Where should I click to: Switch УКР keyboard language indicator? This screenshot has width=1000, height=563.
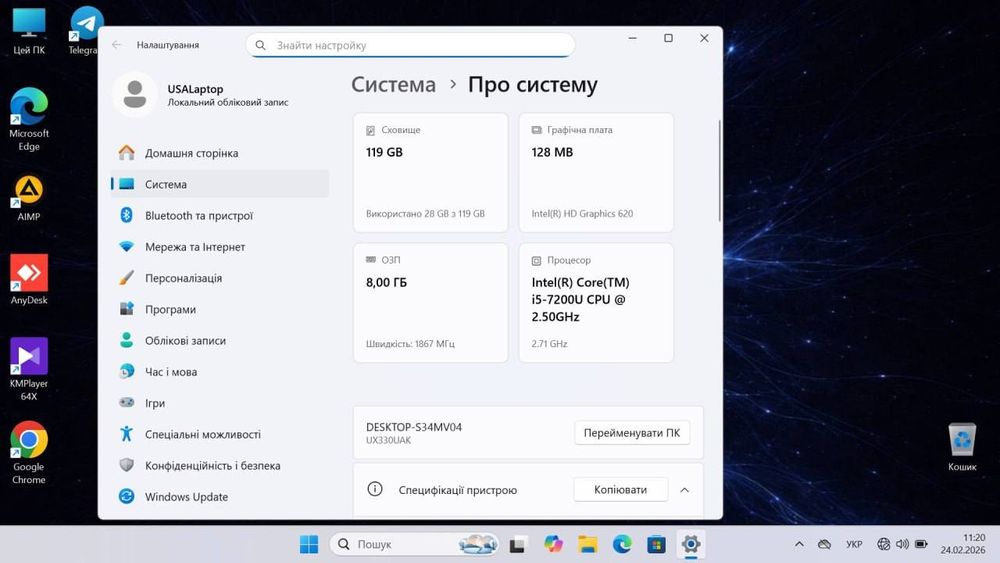tap(854, 544)
